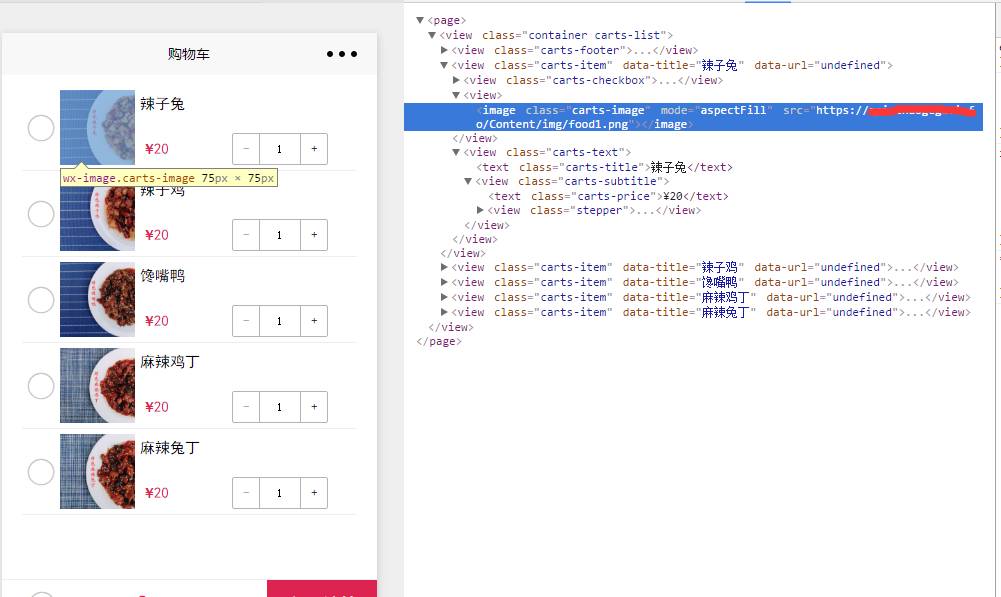
Task: Expand the carts-checkbox view node
Action: coord(457,80)
